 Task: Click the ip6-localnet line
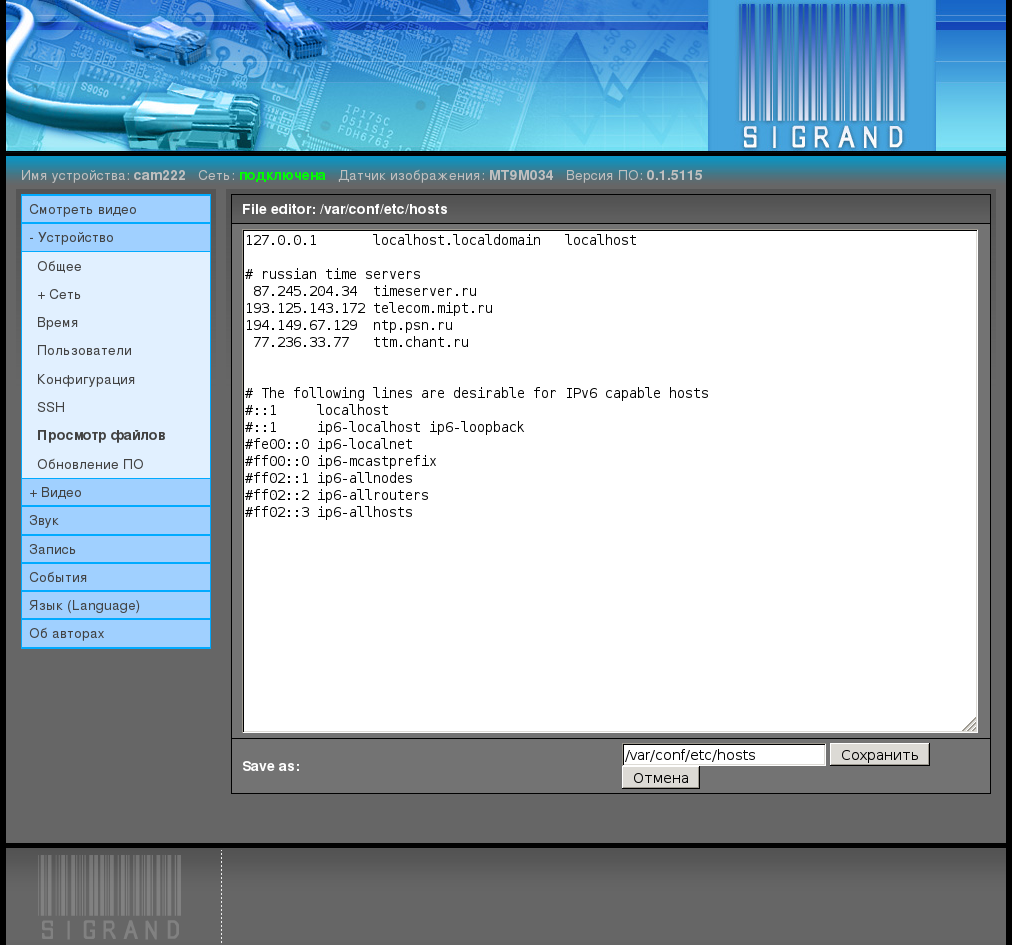coord(329,444)
